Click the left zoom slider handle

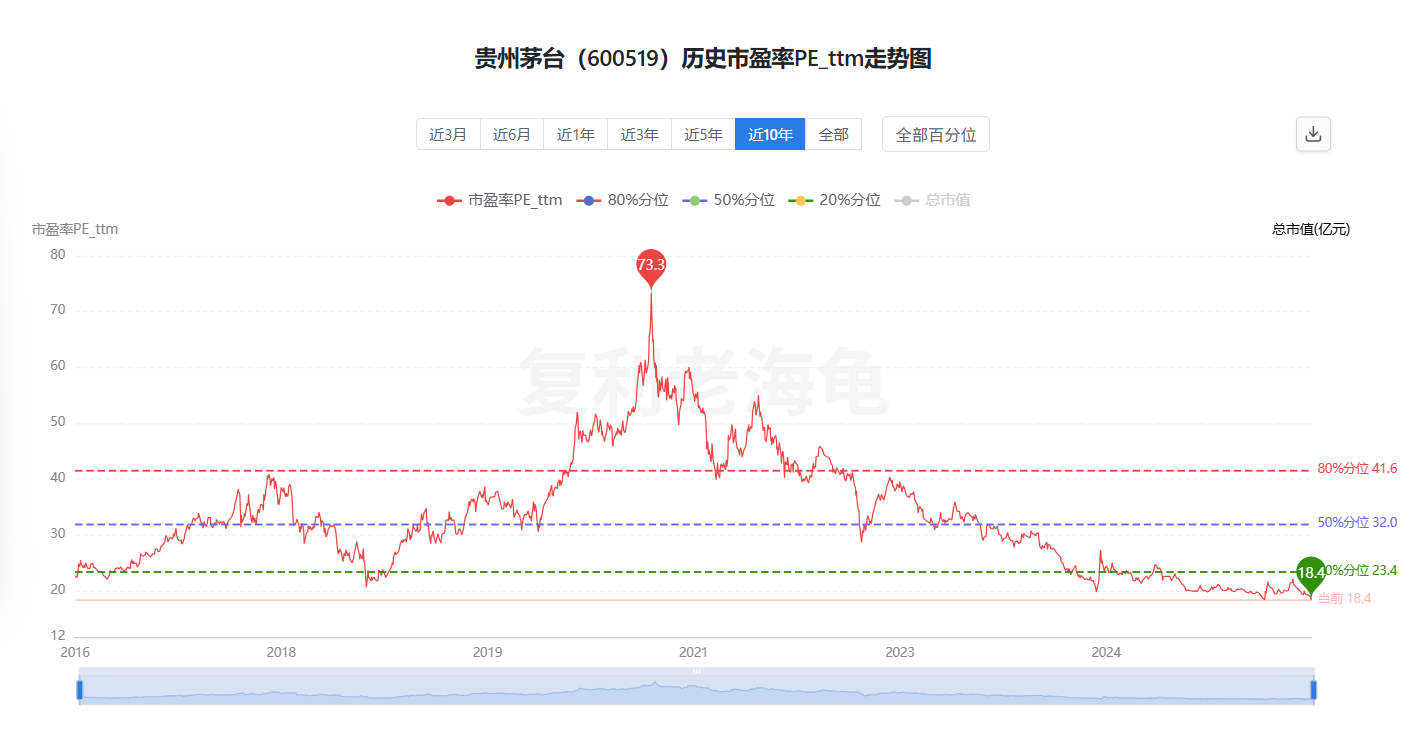(79, 689)
